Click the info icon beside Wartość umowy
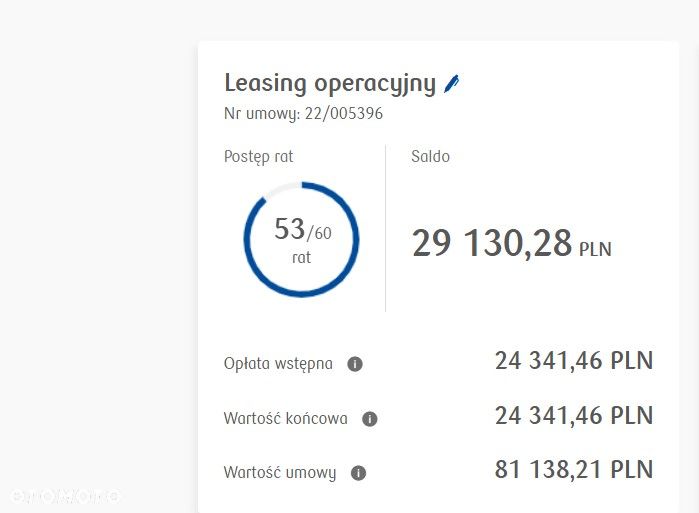Screen dimensions: 699x513 [x=358, y=473]
